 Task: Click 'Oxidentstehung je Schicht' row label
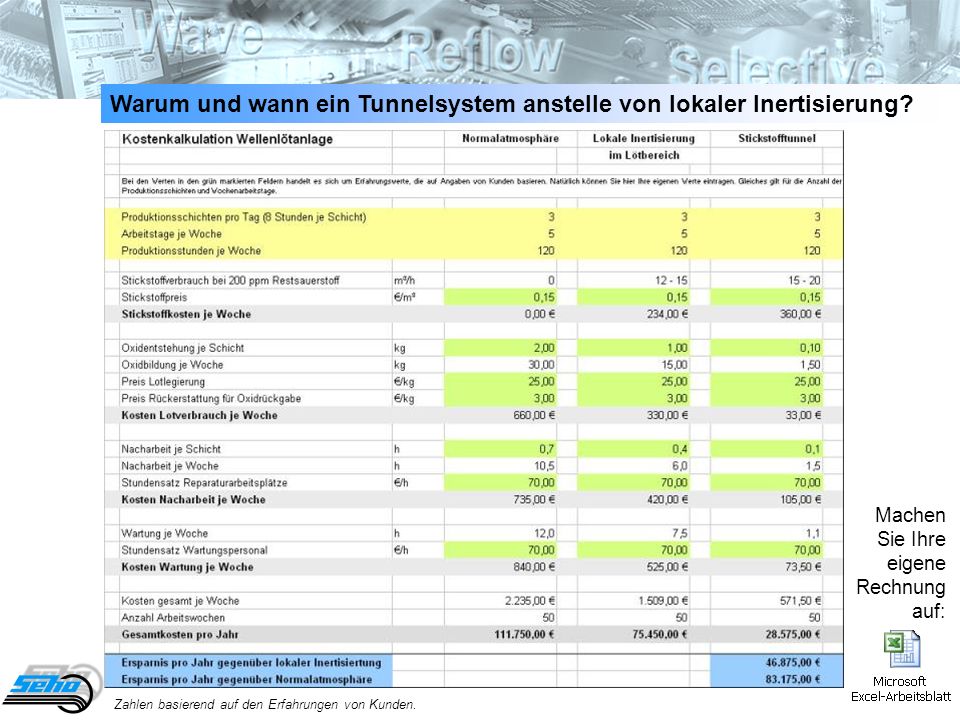pos(182,348)
